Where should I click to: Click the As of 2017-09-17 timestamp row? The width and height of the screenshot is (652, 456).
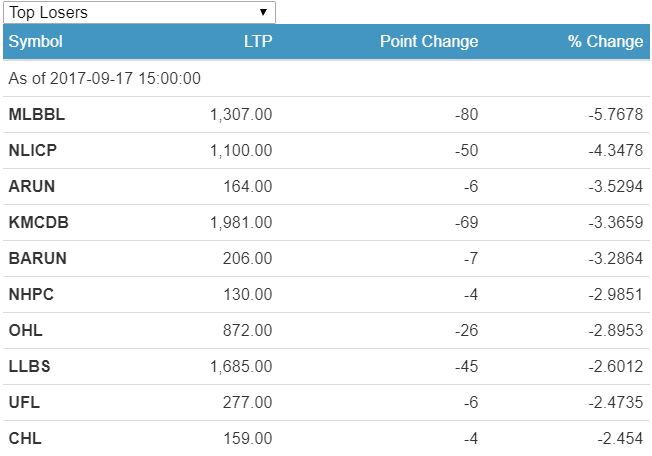pos(105,78)
